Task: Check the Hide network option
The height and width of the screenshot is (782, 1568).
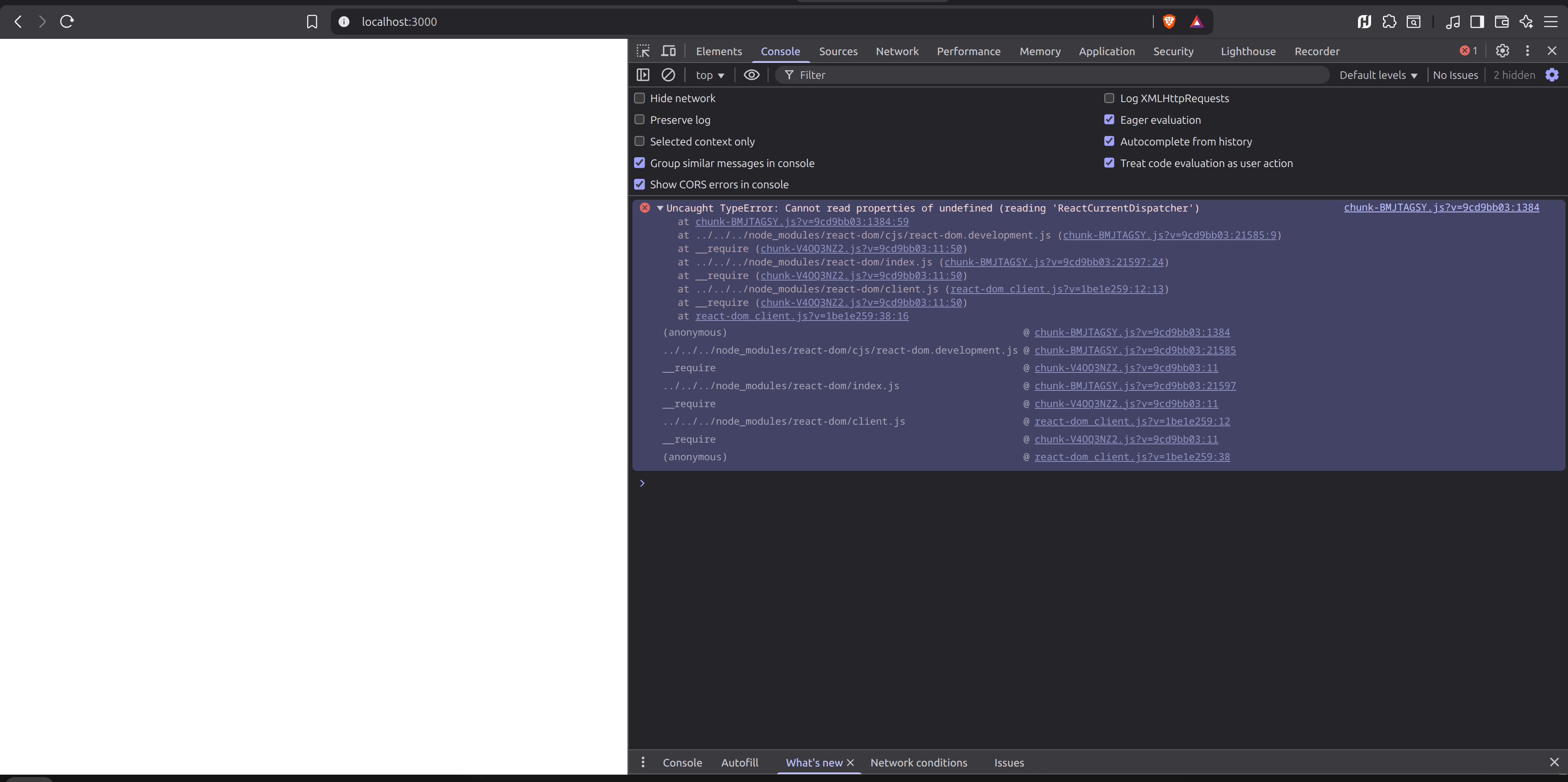Action: 639,98
